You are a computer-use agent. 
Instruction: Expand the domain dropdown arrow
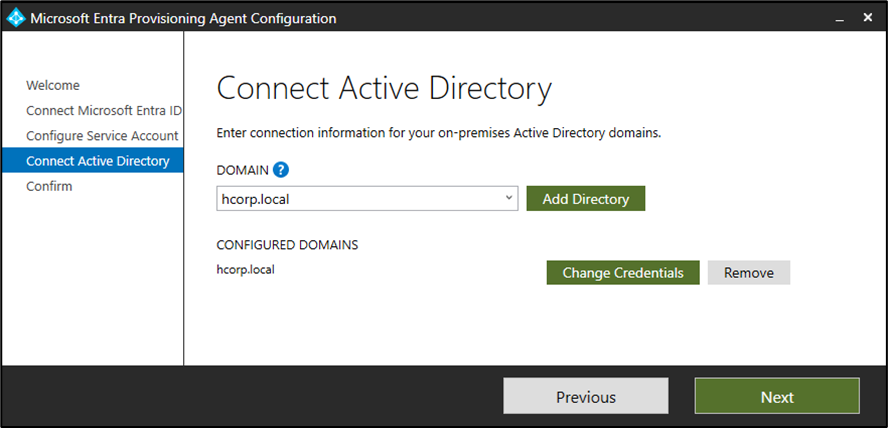(509, 198)
